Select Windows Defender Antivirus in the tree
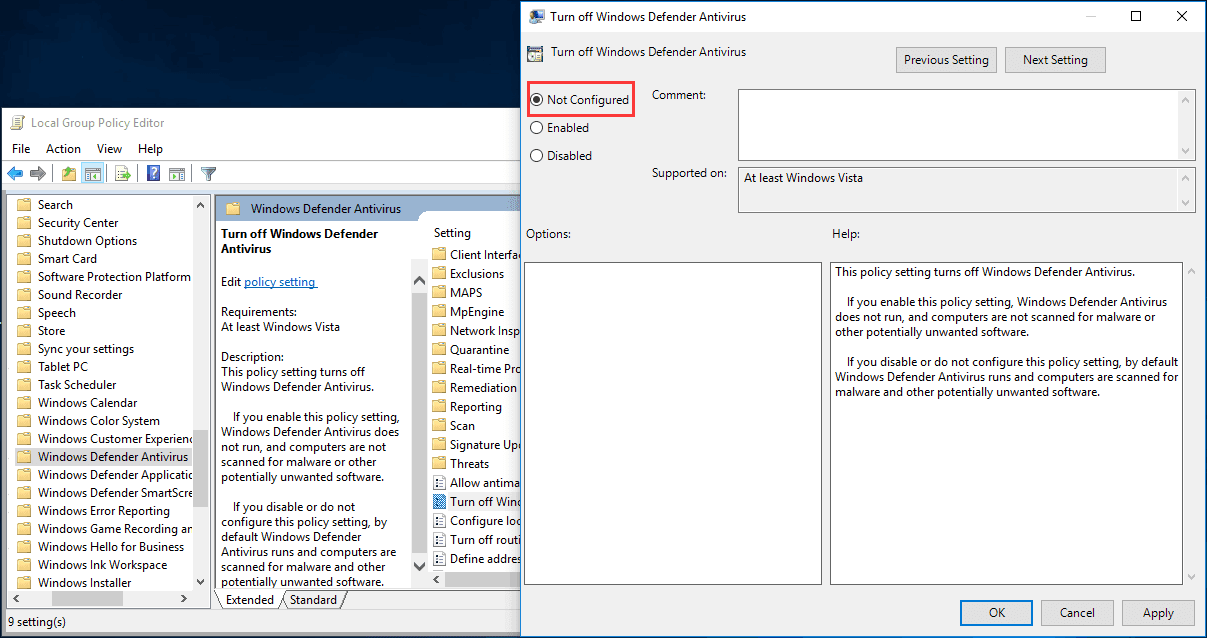Viewport: 1207px width, 638px height. tap(113, 457)
